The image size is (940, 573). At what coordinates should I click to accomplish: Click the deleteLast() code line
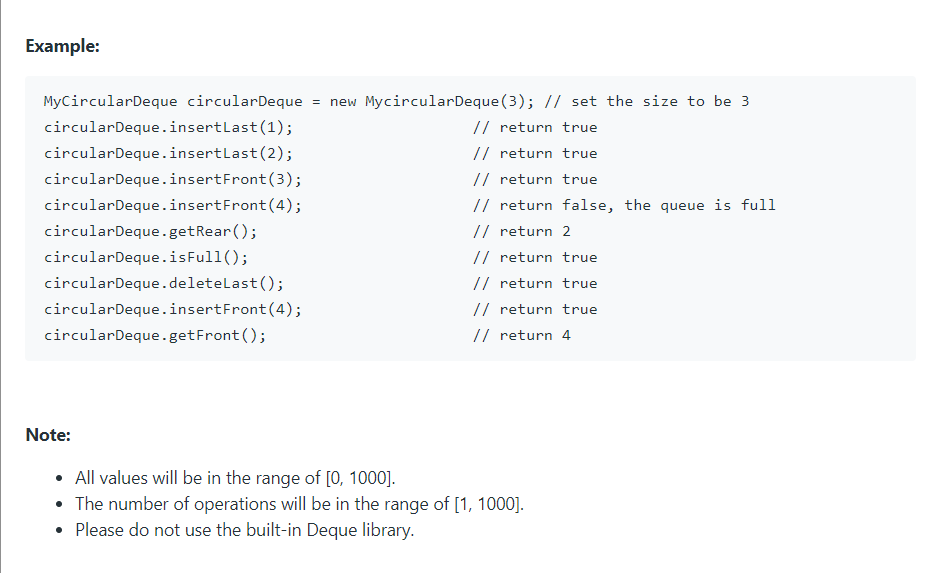click(320, 283)
